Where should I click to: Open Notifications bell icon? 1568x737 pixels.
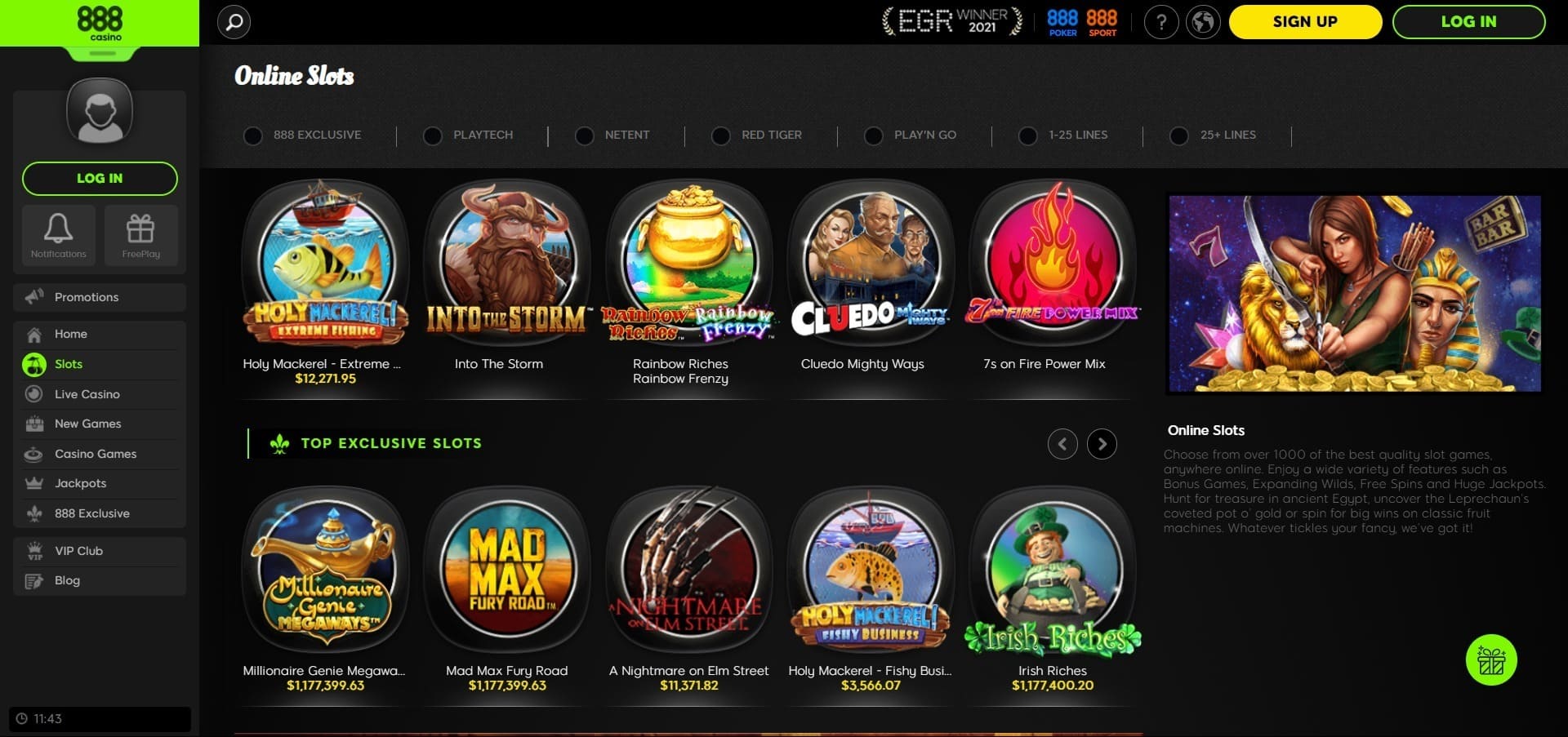[59, 235]
